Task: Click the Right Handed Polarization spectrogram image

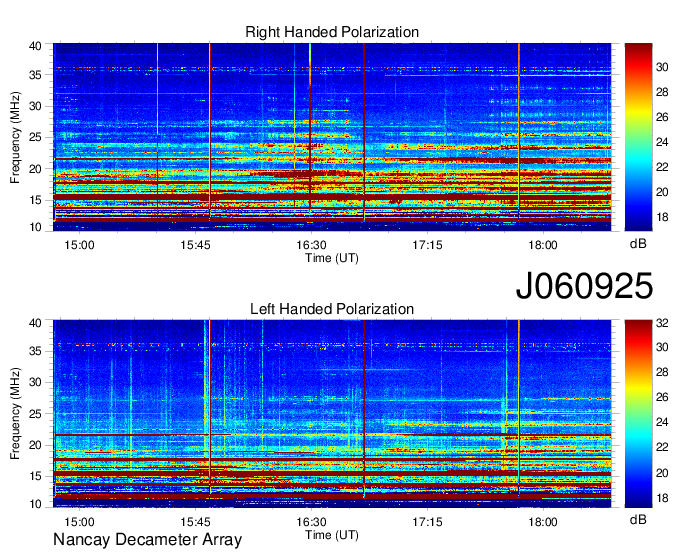Action: pos(332,137)
